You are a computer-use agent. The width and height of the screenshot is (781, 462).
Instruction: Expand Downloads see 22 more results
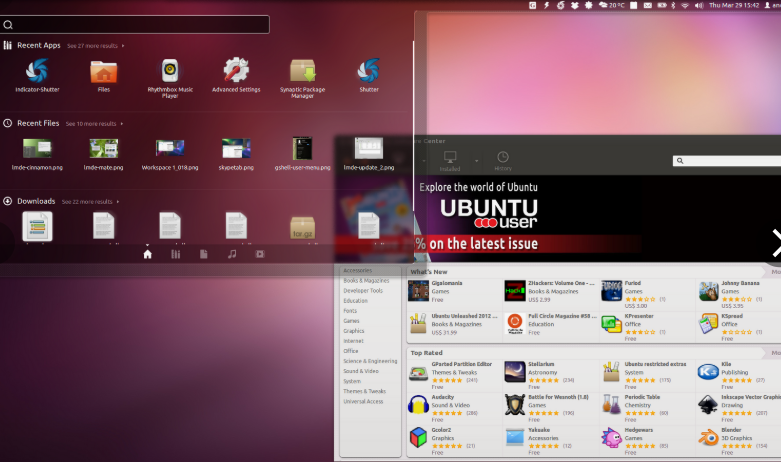click(90, 202)
